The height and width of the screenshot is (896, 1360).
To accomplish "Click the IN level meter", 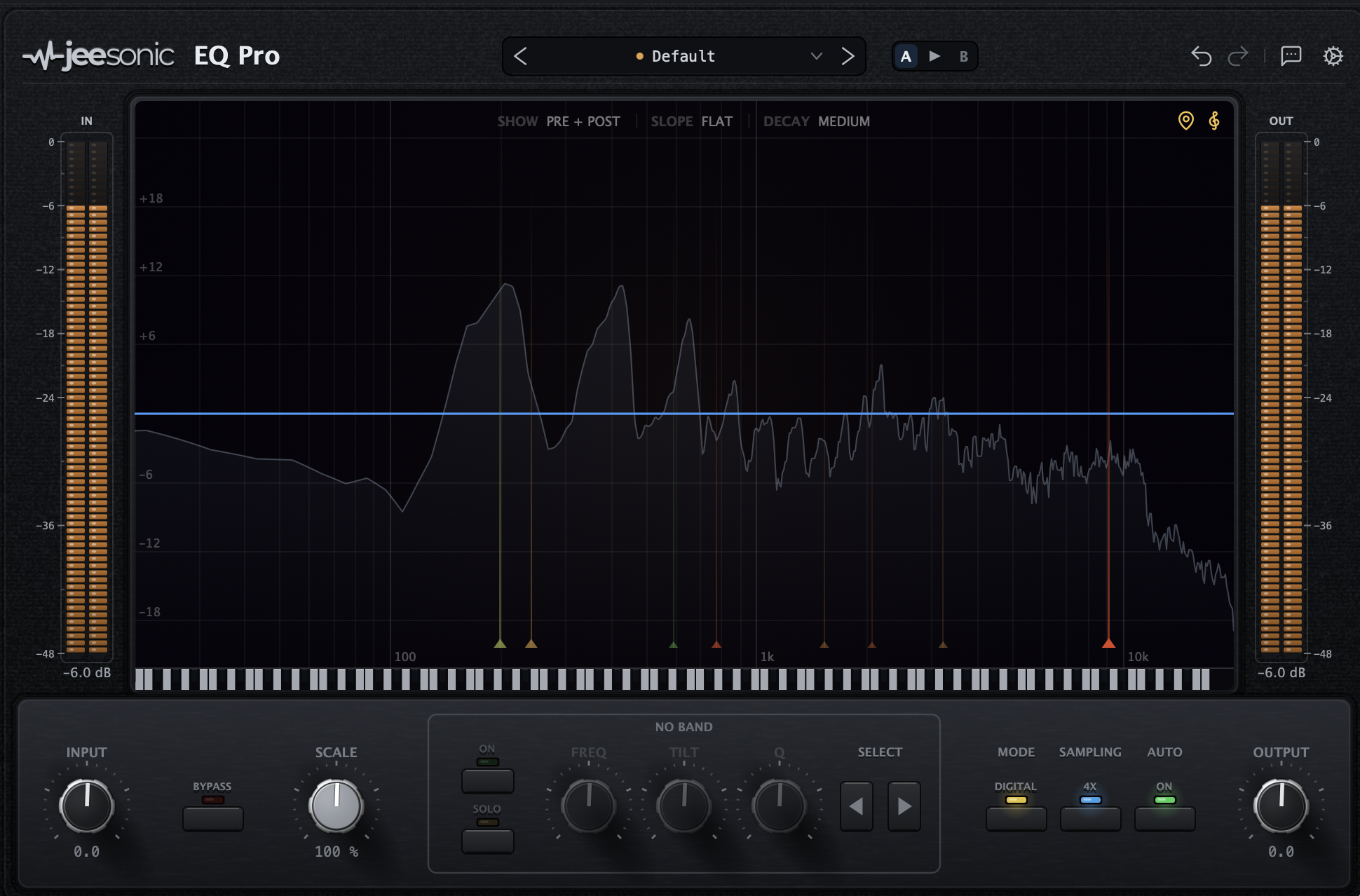I will pyautogui.click(x=87, y=397).
